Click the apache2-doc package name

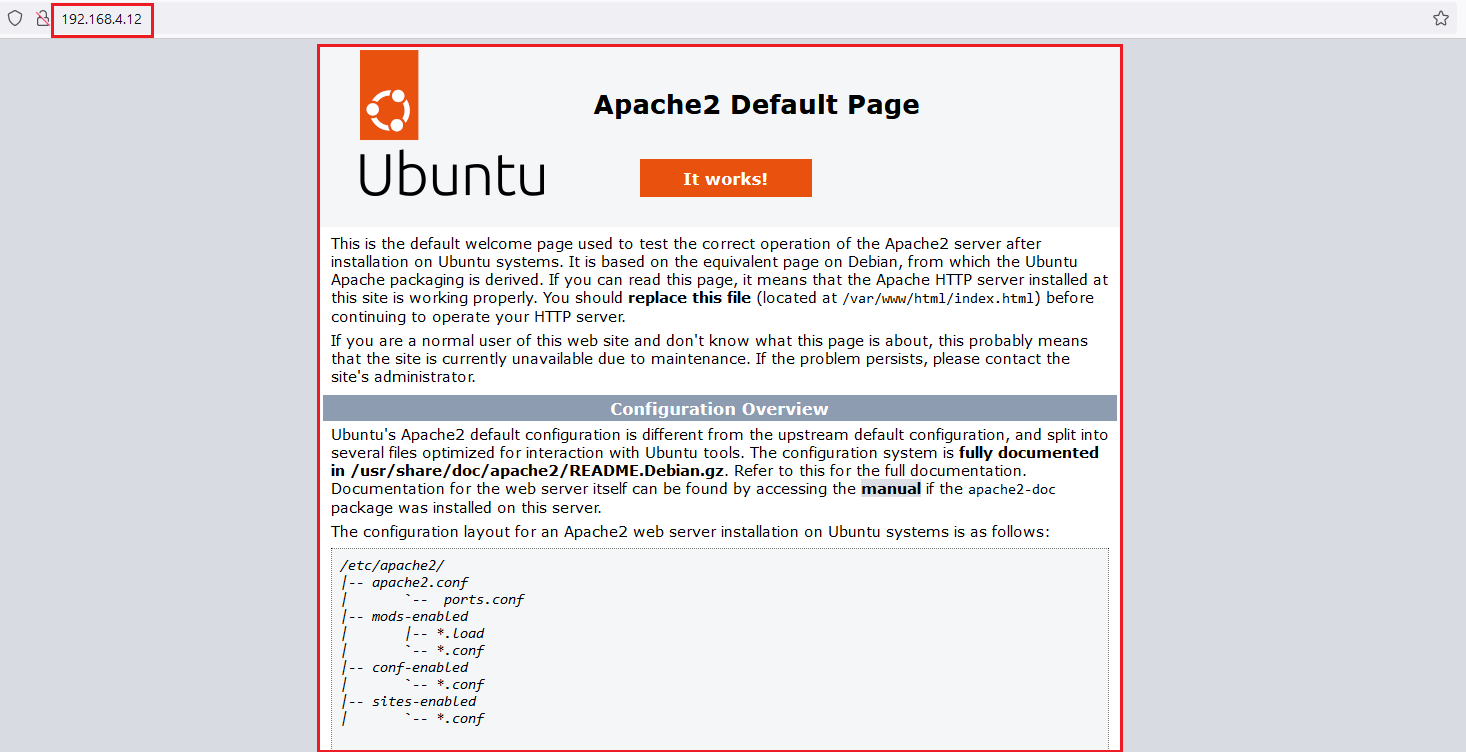(1011, 490)
